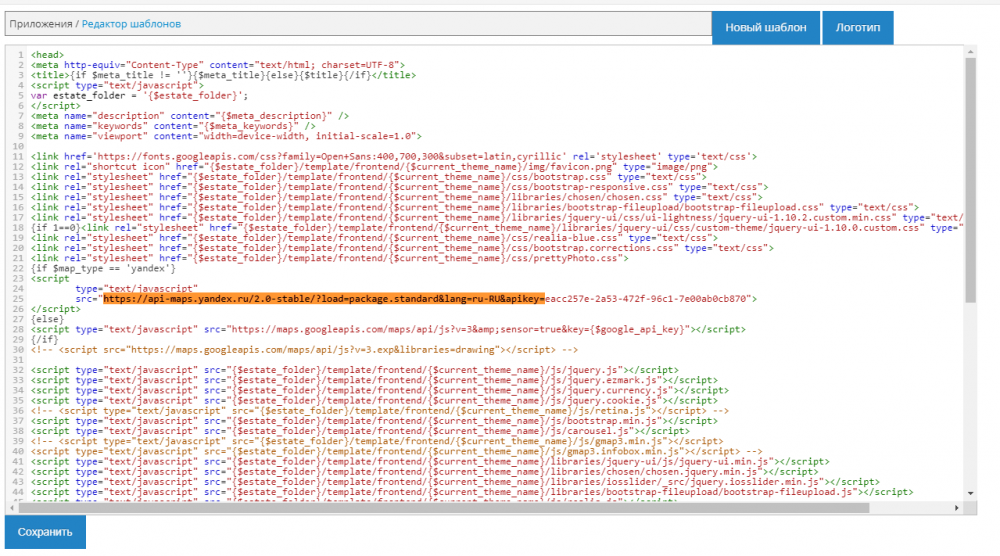Click the chosen.css stylesheet line
1000x556 pixels.
point(397,198)
